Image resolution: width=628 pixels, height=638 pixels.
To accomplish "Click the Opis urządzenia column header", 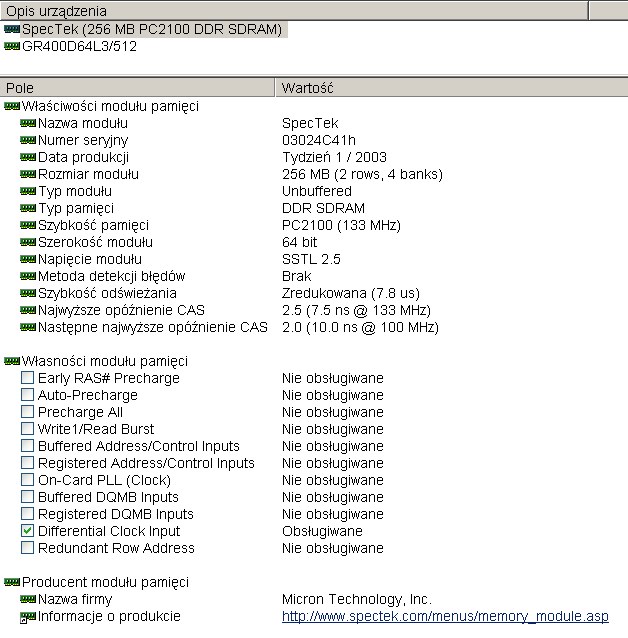I will click(294, 11).
